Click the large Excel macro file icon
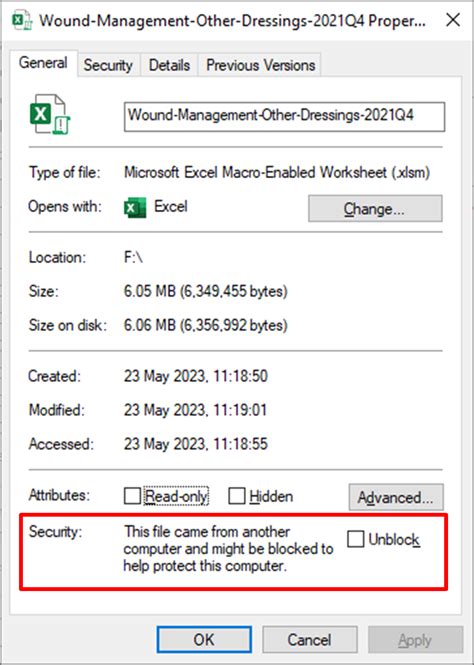Viewport: 474px width, 665px height. click(x=50, y=114)
